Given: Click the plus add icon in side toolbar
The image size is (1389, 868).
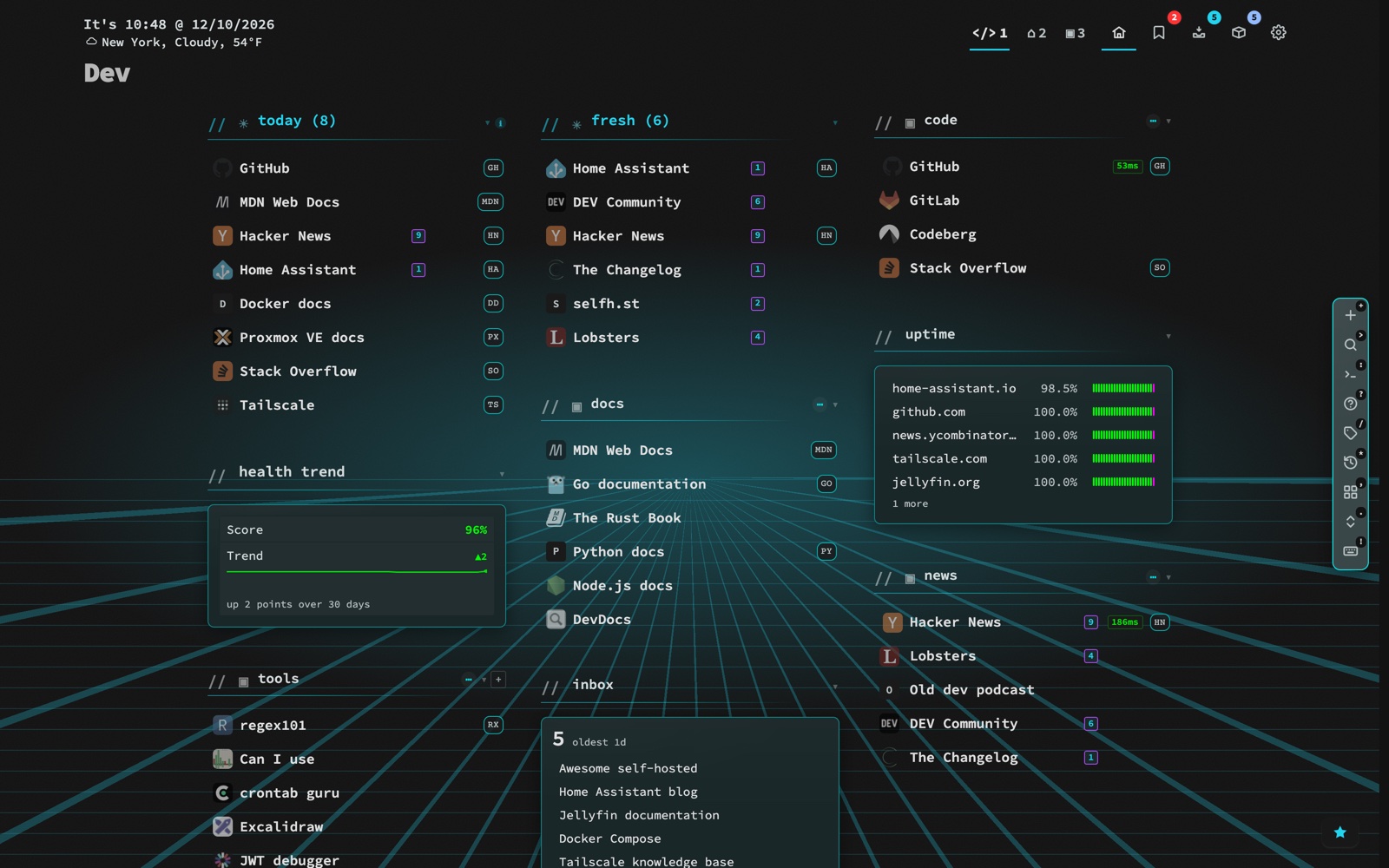Looking at the screenshot, I should point(1350,315).
